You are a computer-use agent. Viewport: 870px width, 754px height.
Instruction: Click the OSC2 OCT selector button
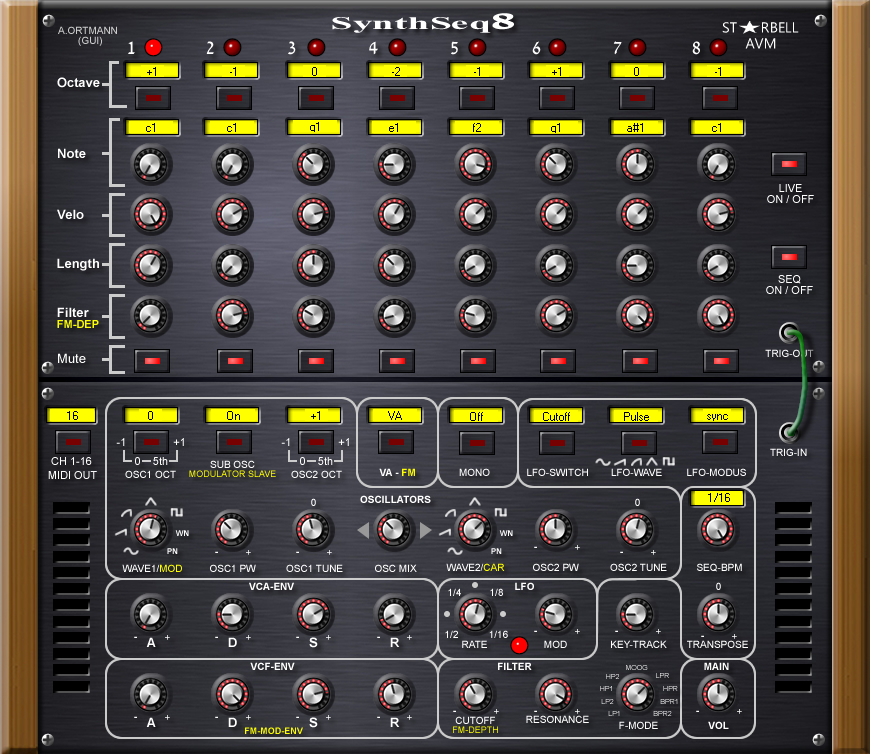click(x=316, y=442)
